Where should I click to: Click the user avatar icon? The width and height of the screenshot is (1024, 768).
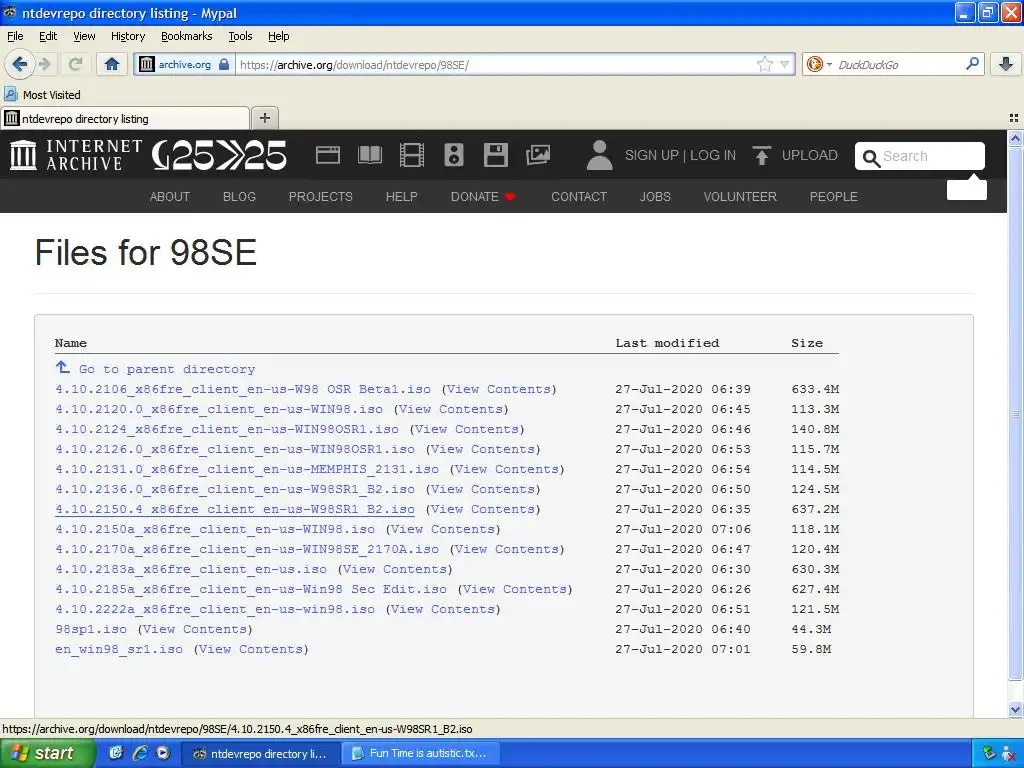coord(599,155)
